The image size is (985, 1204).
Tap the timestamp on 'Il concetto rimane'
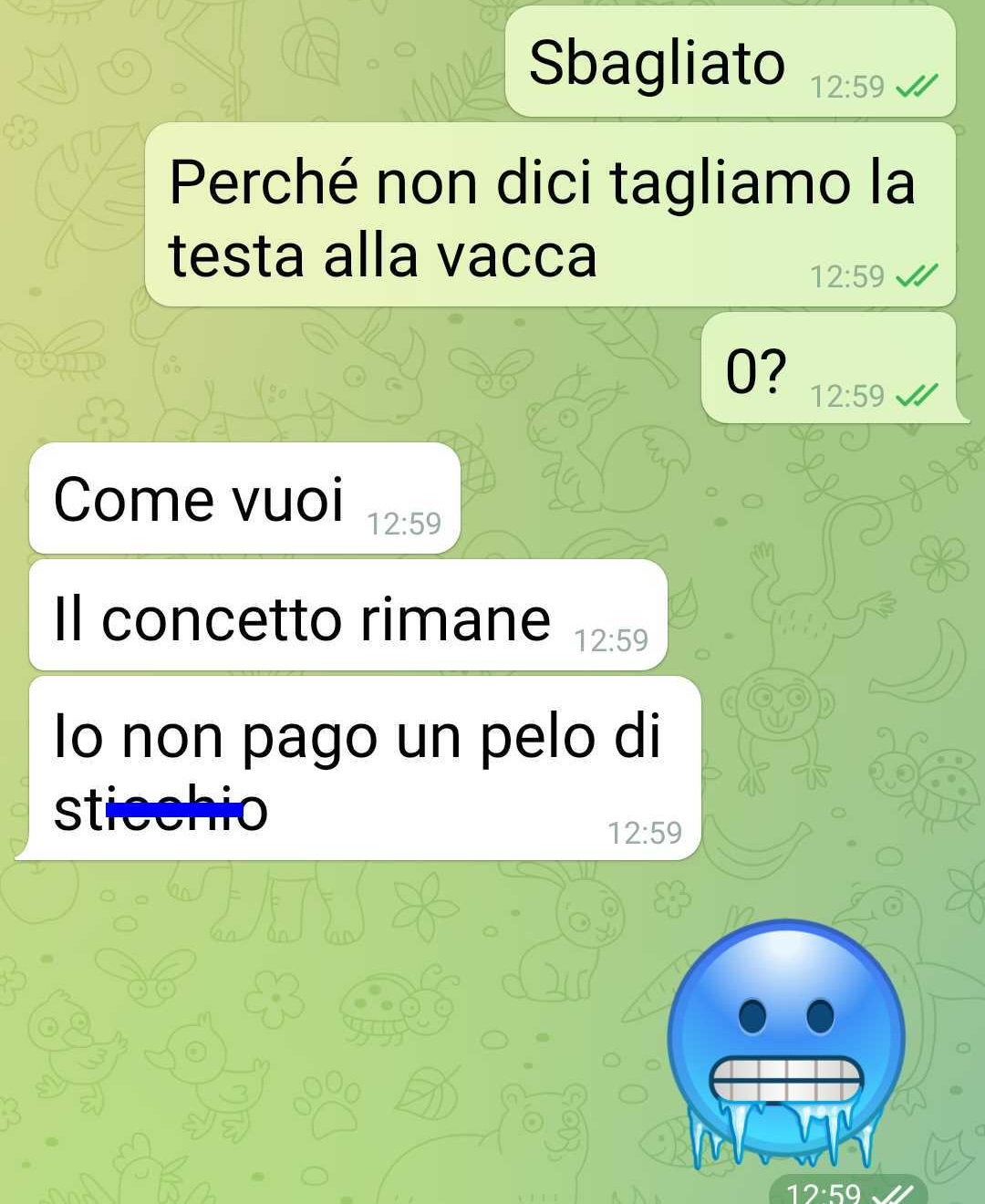point(611,640)
